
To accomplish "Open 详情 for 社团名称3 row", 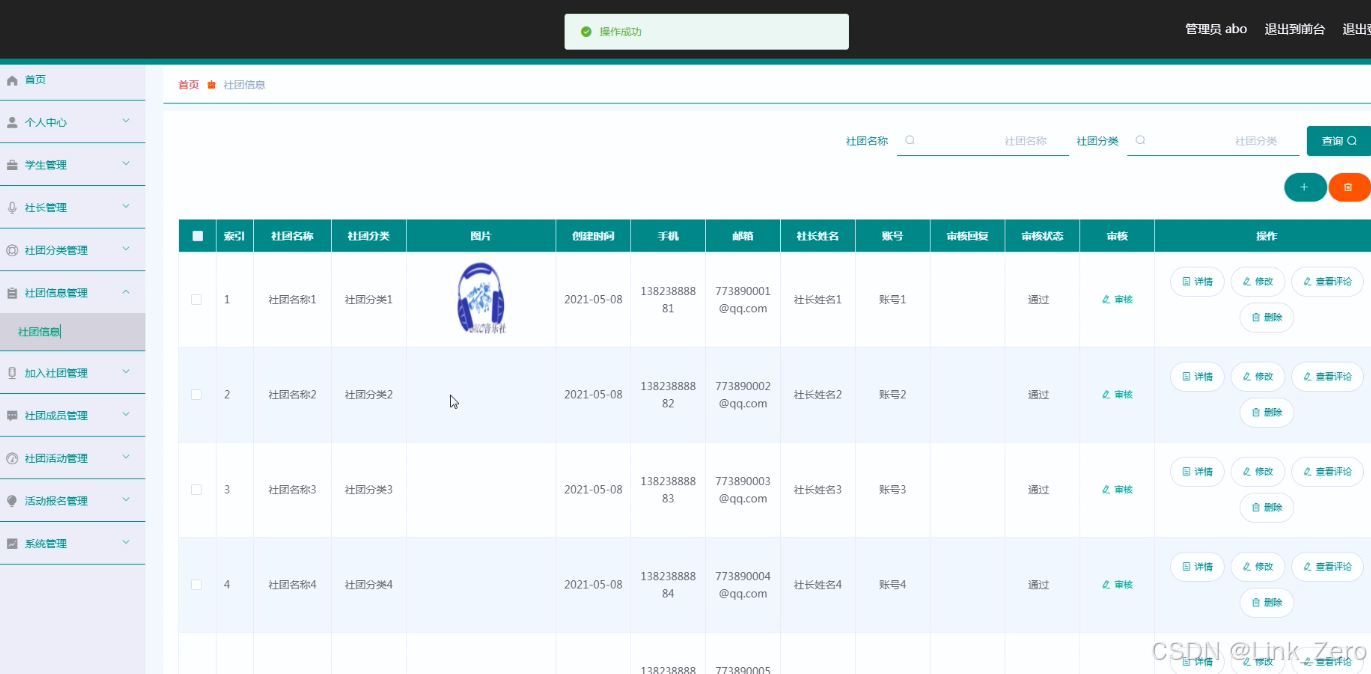I will [x=1197, y=472].
